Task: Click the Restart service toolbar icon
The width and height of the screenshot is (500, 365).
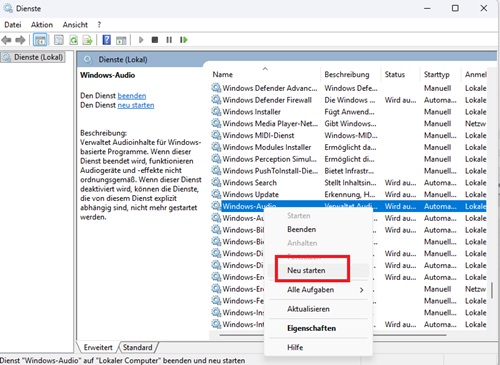Action: pos(184,40)
